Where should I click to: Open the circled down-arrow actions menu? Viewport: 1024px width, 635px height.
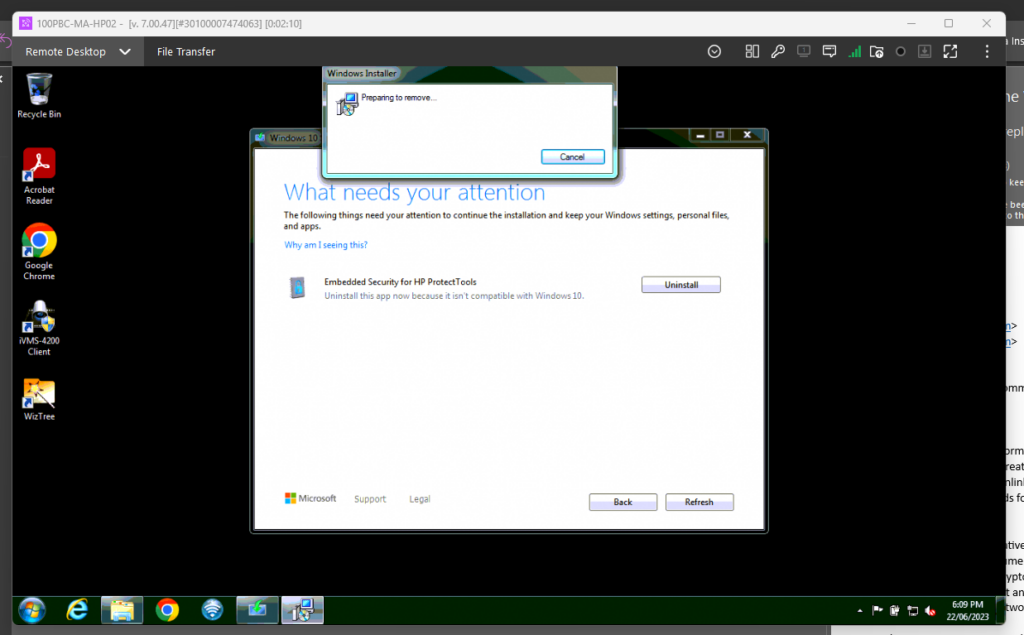pos(714,52)
